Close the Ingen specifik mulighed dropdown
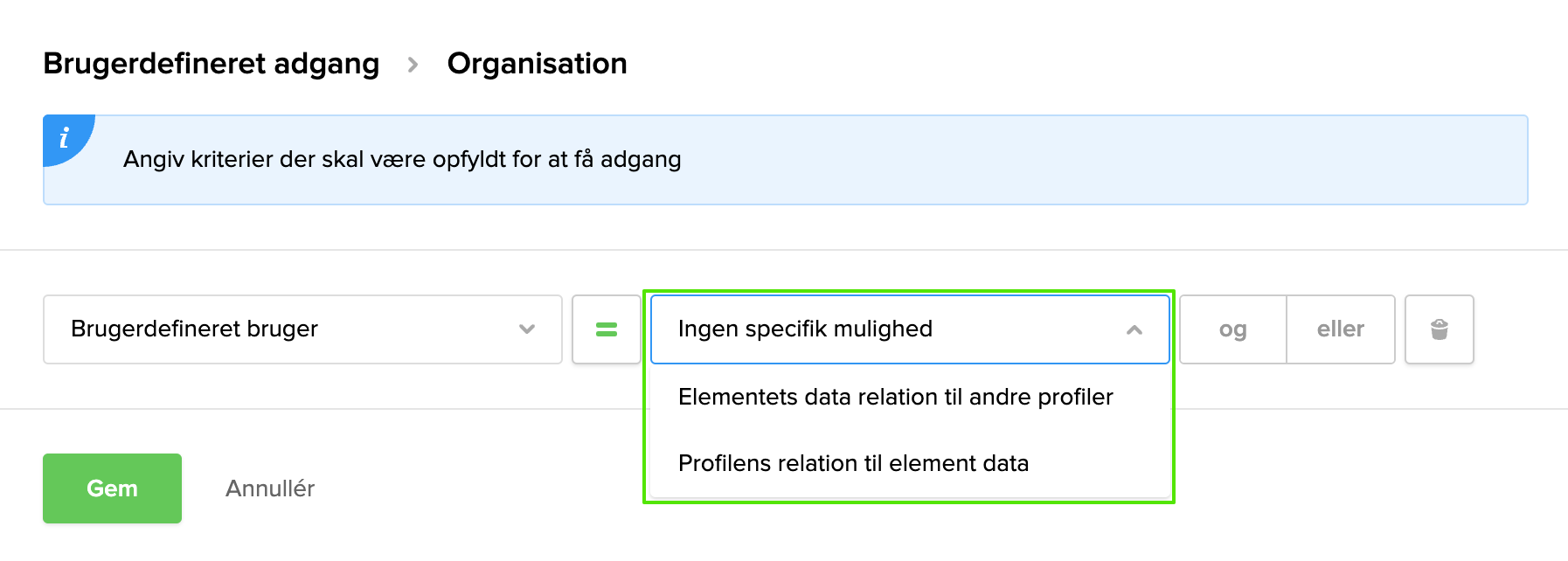This screenshot has height=561, width=1568. pos(909,329)
